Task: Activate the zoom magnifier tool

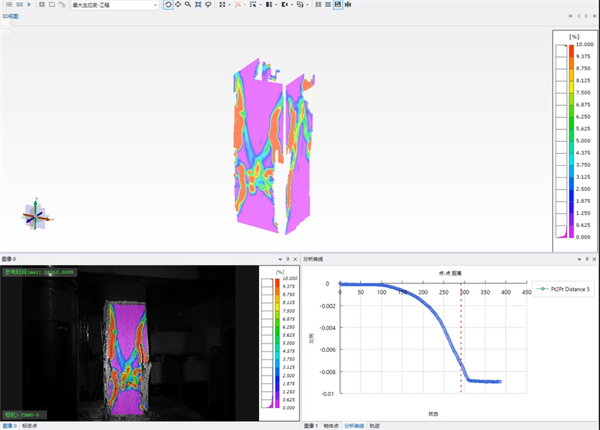Action: 187,5
